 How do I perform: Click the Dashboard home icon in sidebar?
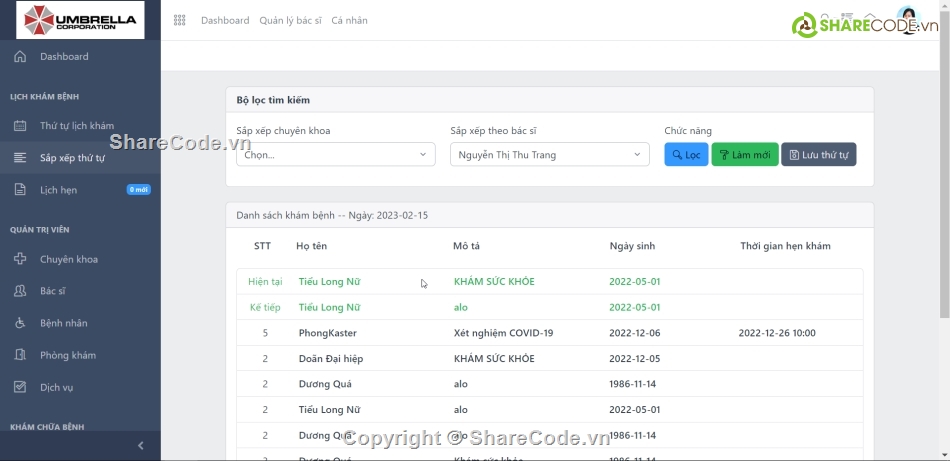(20, 57)
